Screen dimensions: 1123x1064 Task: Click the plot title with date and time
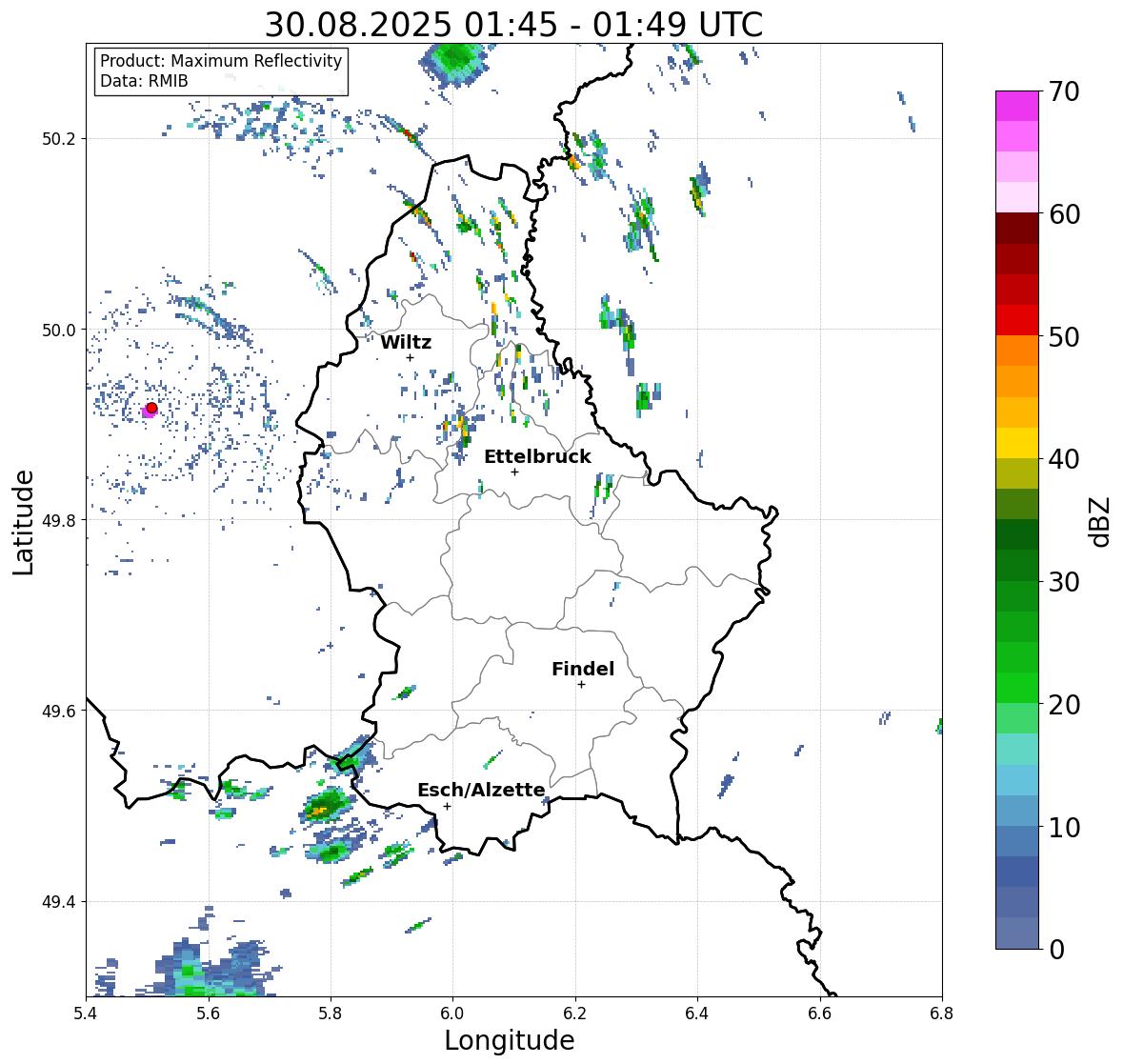point(513,25)
